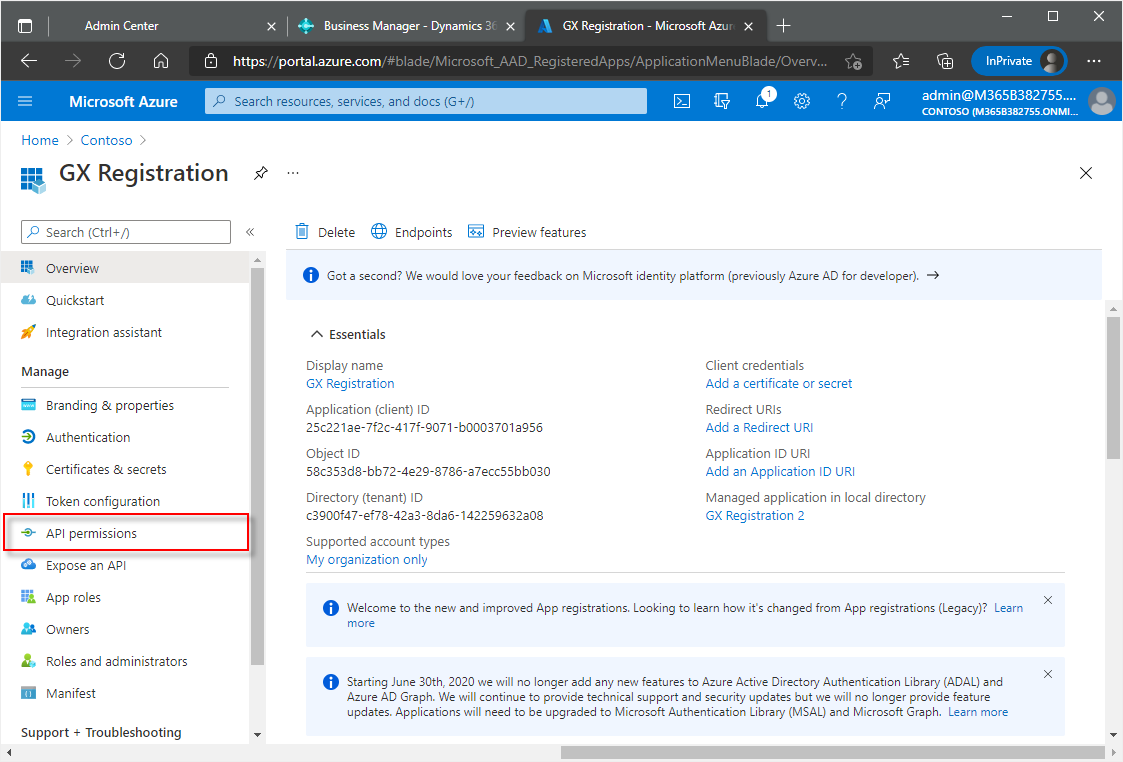
Task: Click the Azure search resources box
Action: 426,101
